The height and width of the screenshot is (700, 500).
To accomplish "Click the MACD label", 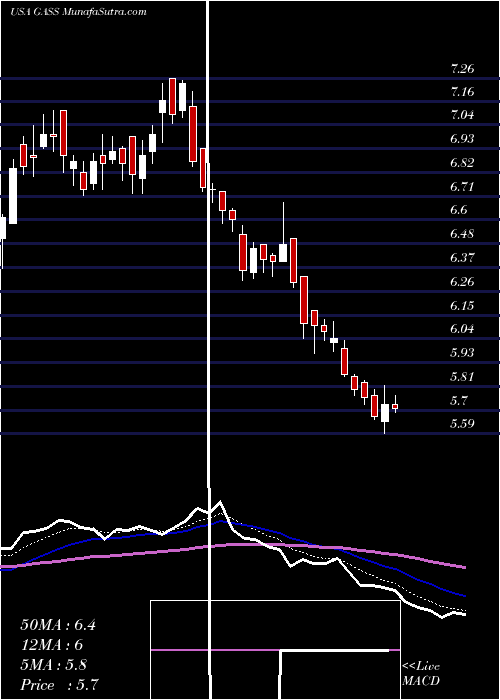I will [421, 681].
